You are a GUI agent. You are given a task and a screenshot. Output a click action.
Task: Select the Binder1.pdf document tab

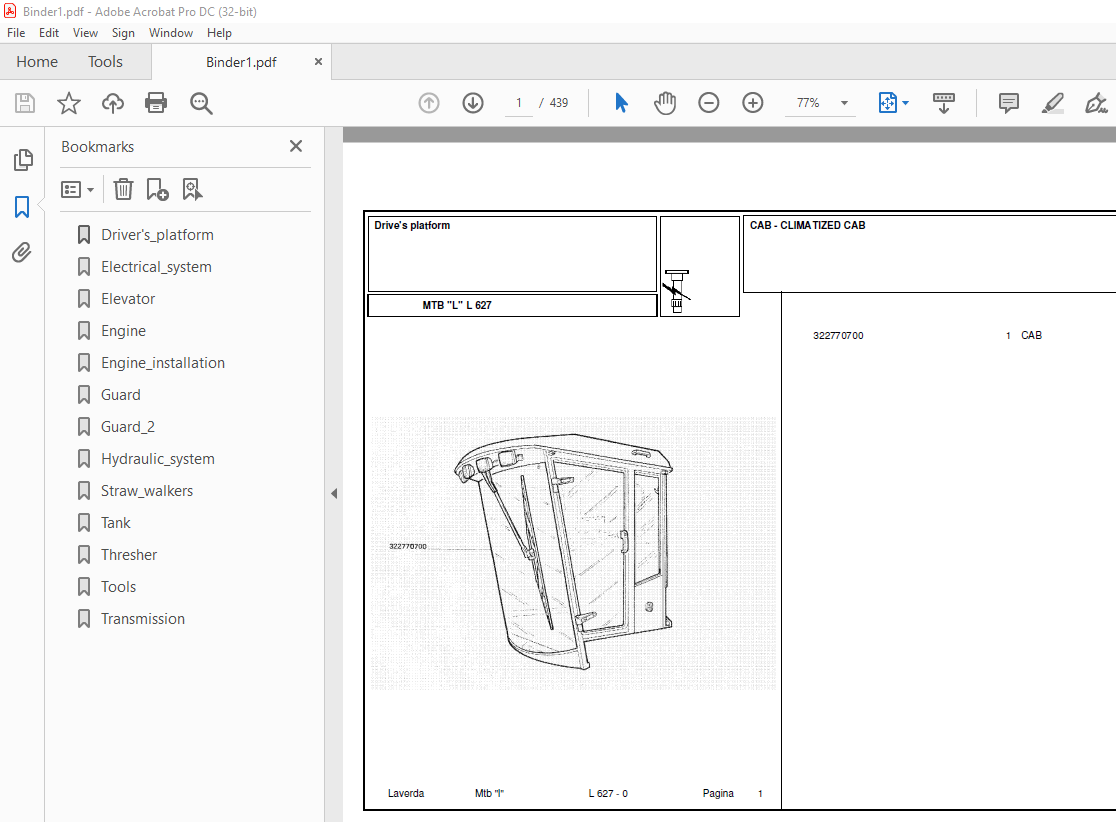241,62
